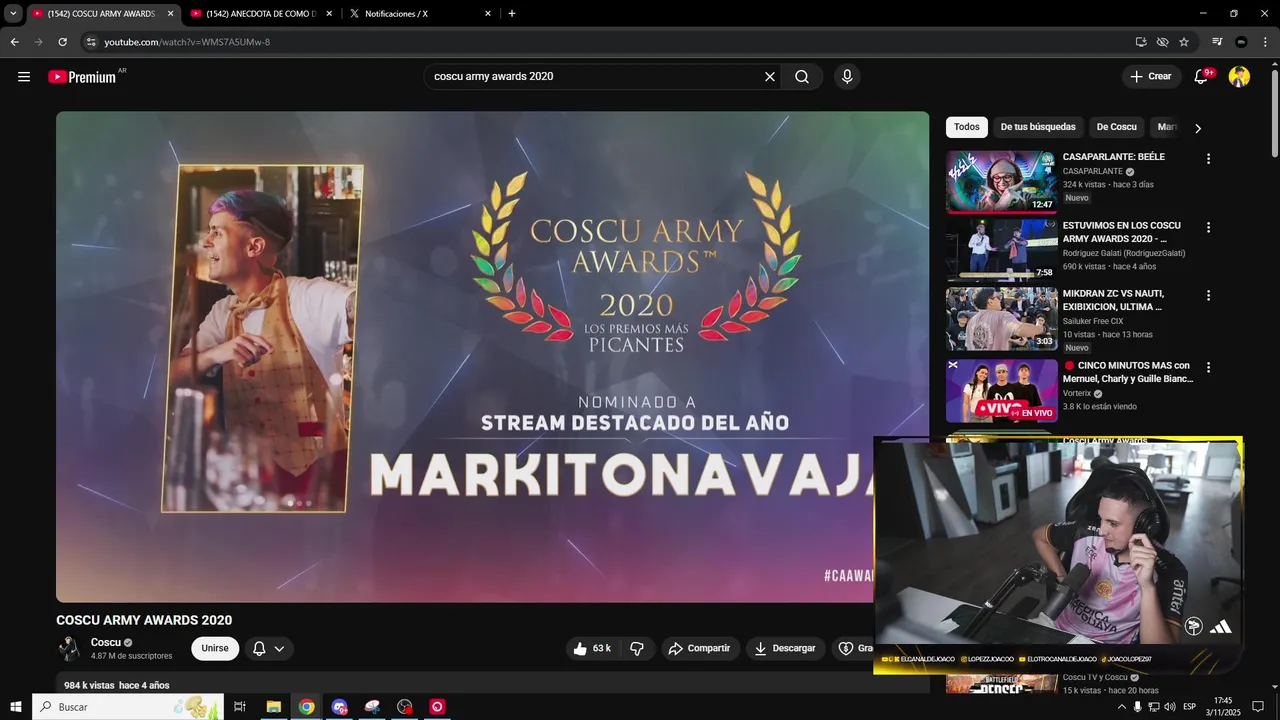The height and width of the screenshot is (720, 1280).
Task: Change ESP input language indicator
Action: pos(1190,707)
